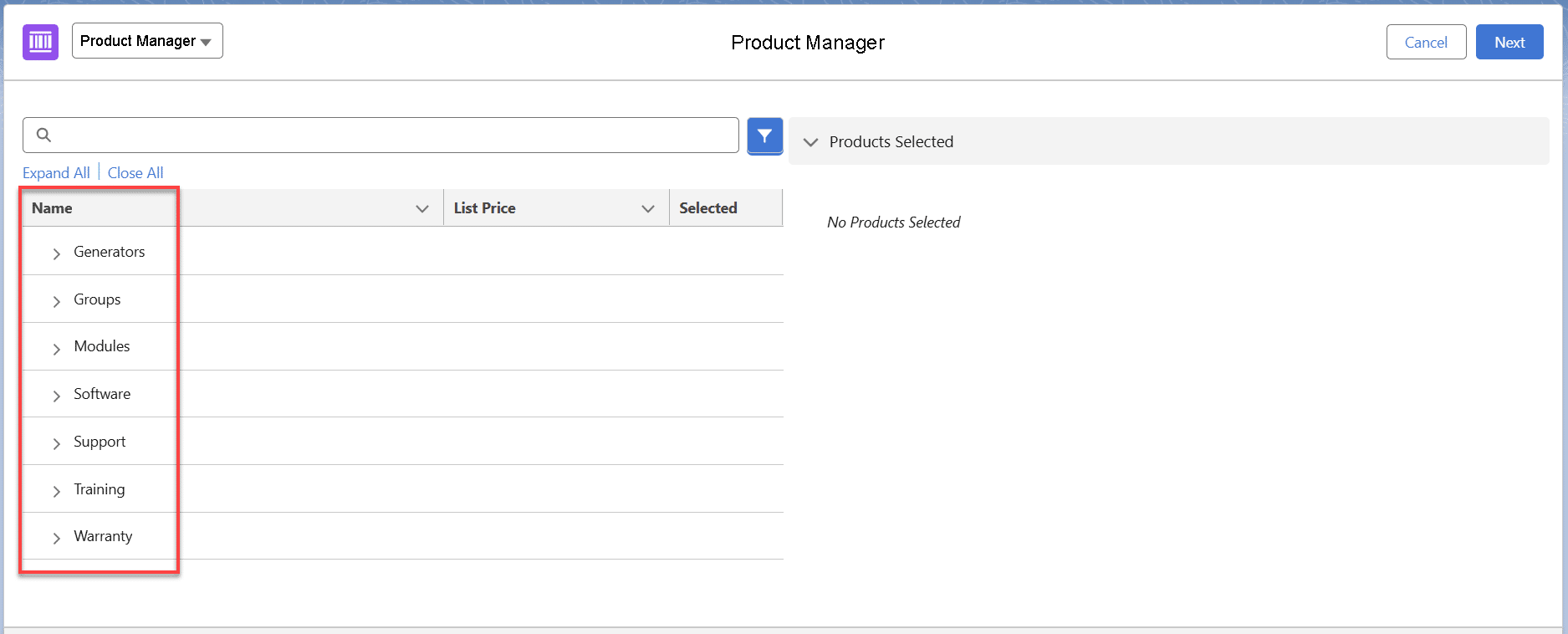
Task: Expand the Modules category chevron
Action: (57, 349)
